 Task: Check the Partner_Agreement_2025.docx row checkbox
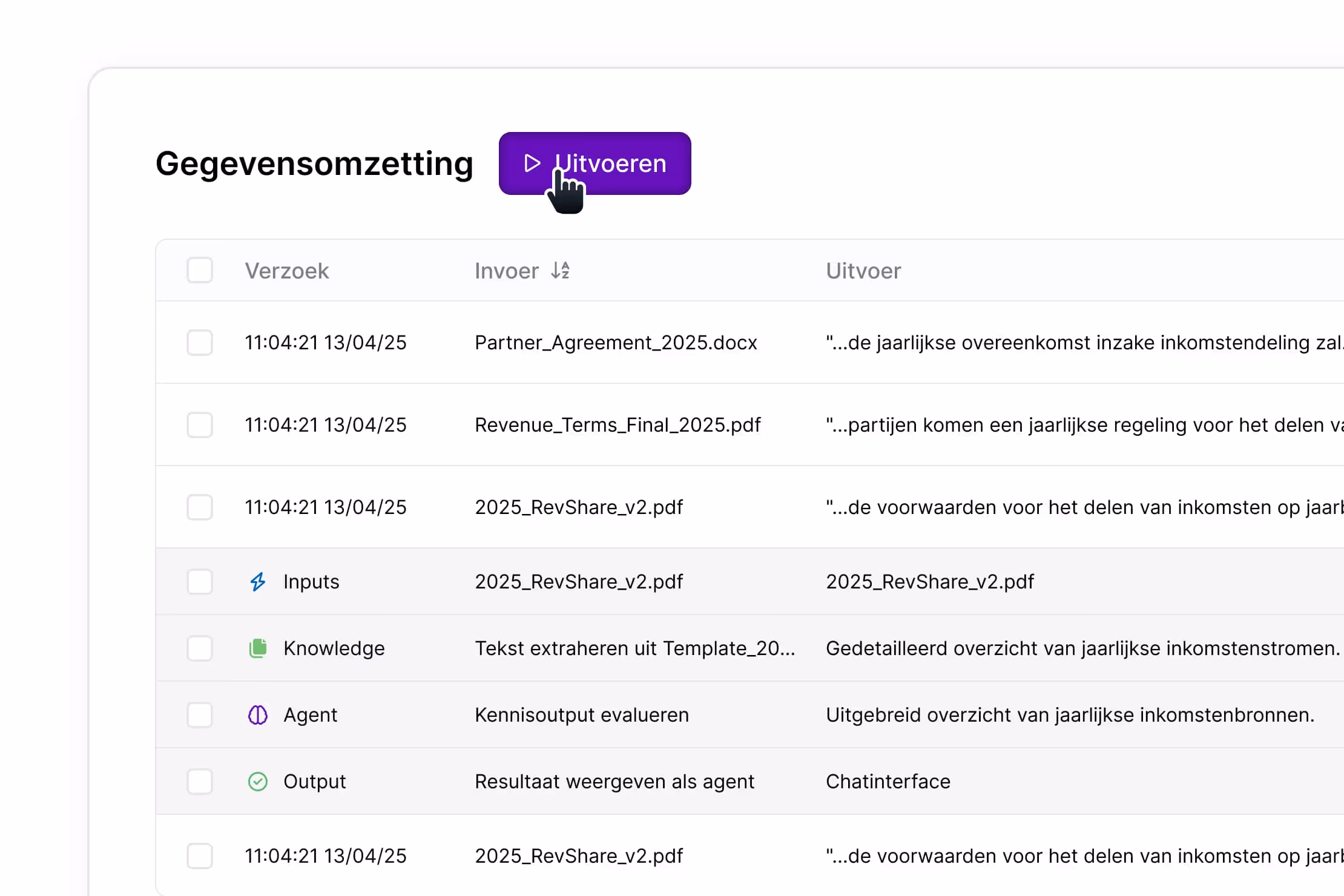point(200,343)
